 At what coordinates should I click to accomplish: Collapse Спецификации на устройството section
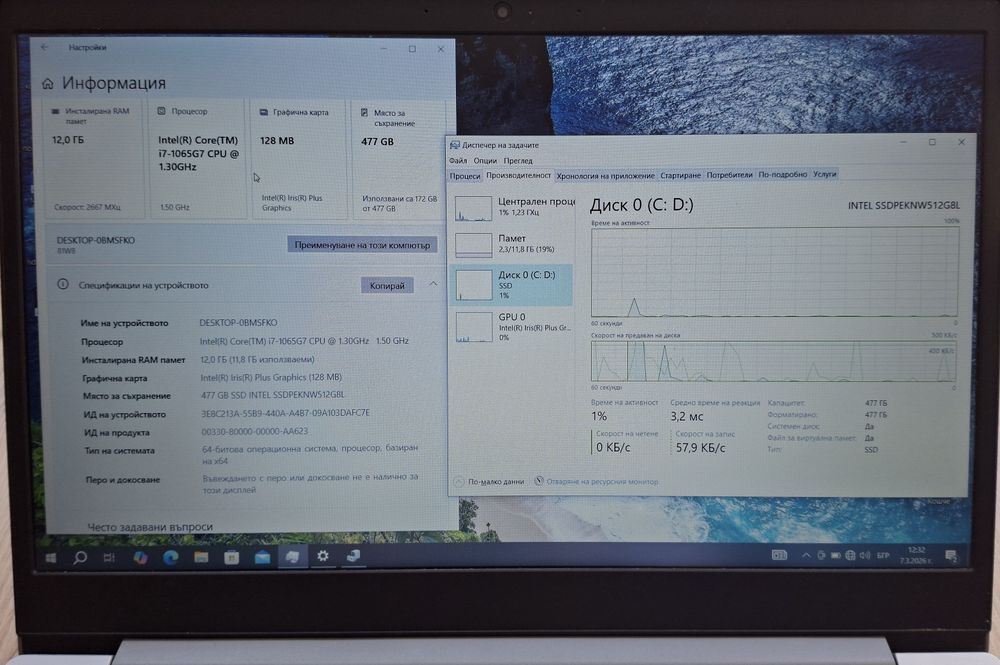[433, 284]
